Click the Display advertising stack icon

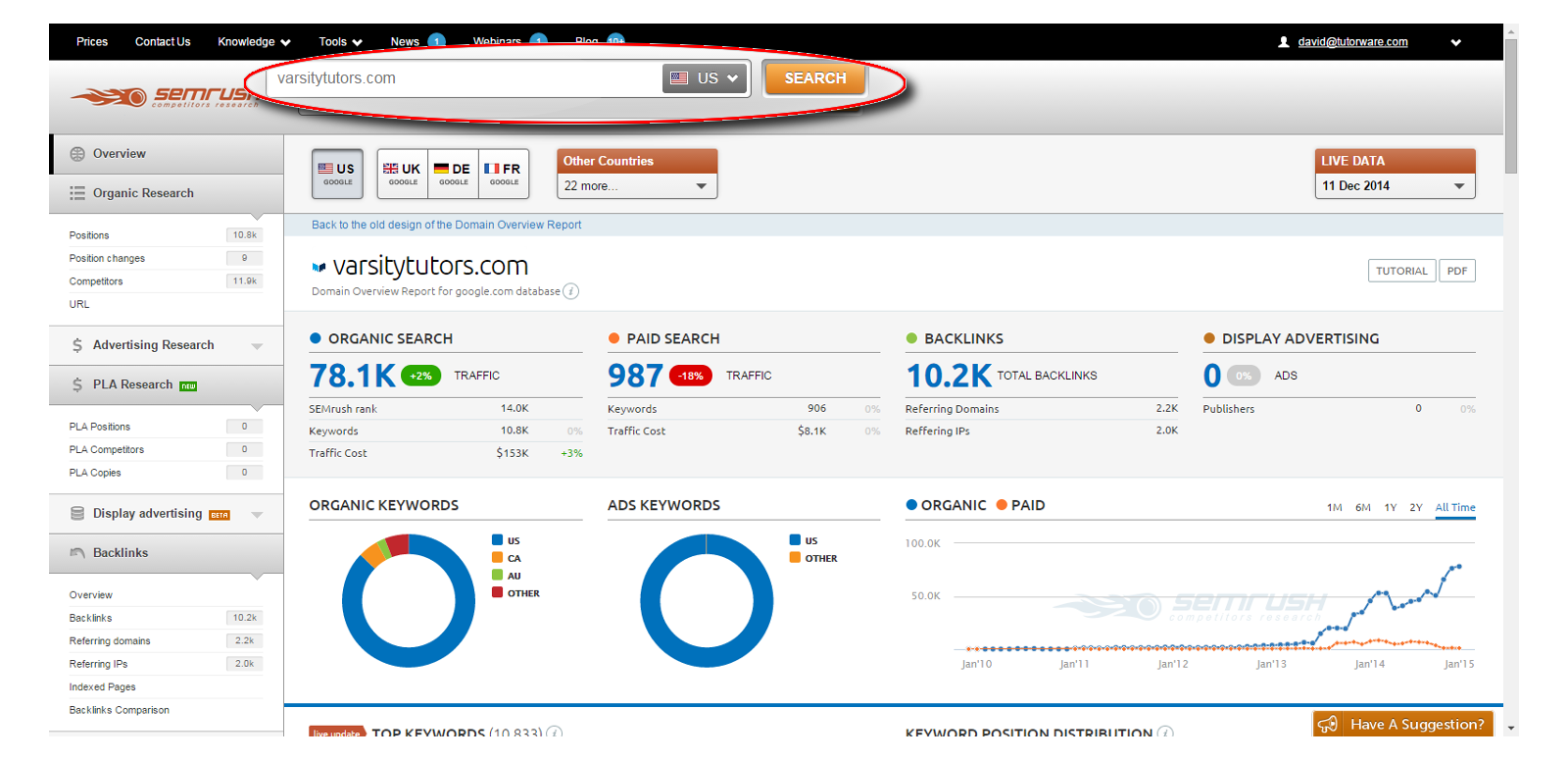coord(77,513)
